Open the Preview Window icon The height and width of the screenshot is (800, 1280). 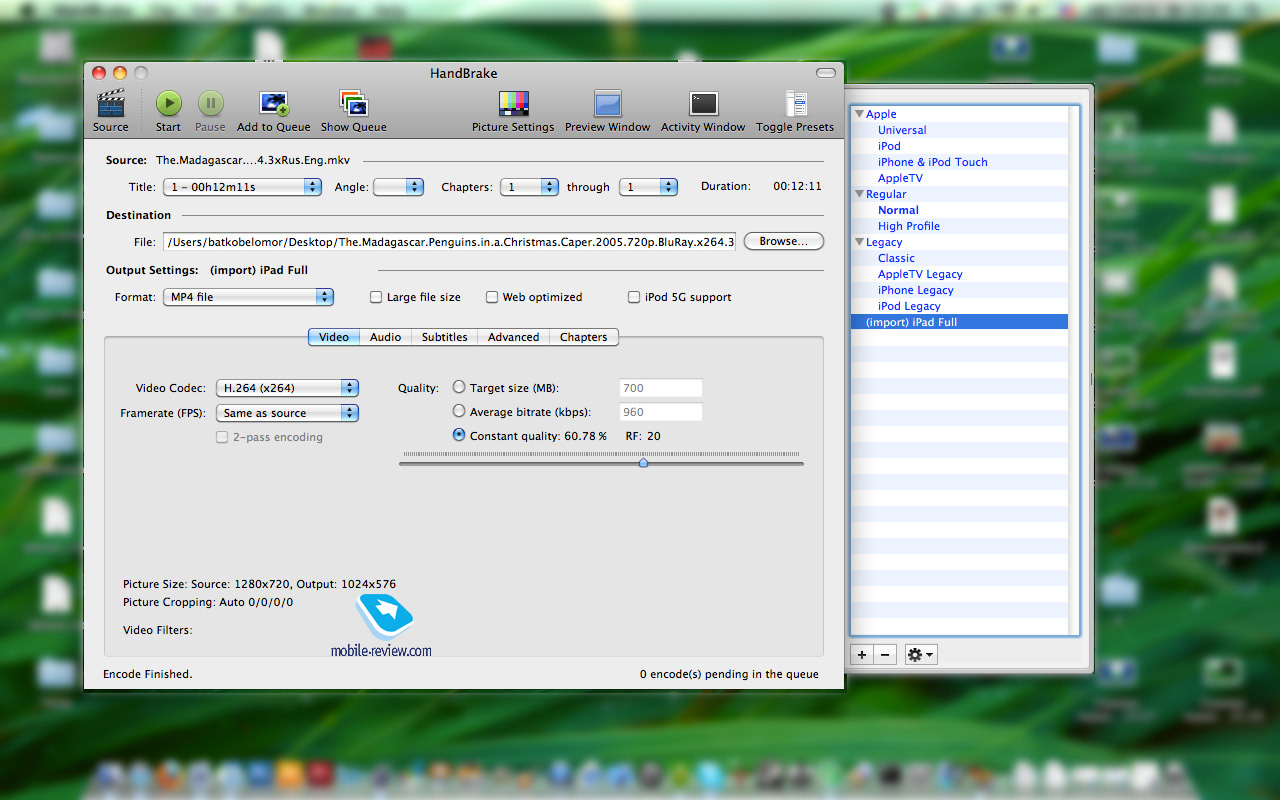[607, 104]
